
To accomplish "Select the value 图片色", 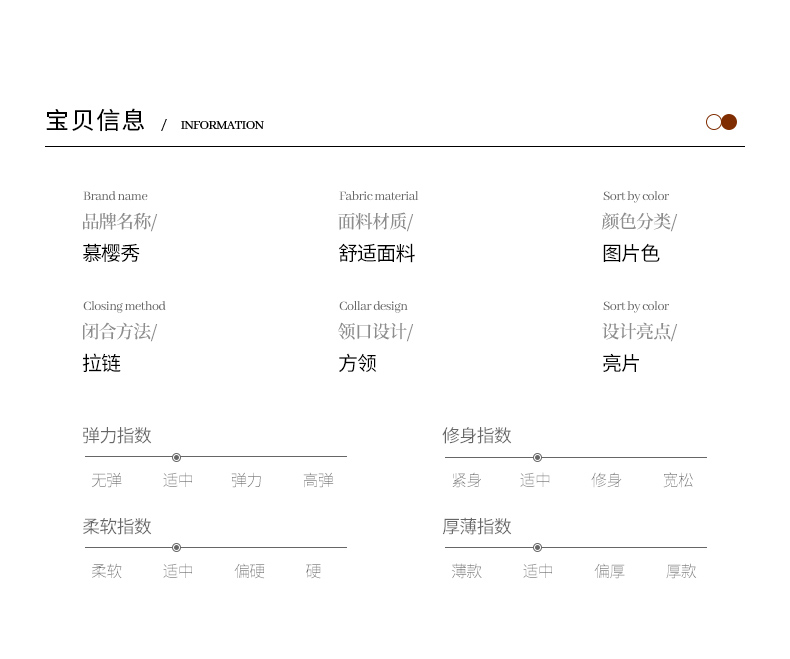I will click(x=631, y=253).
